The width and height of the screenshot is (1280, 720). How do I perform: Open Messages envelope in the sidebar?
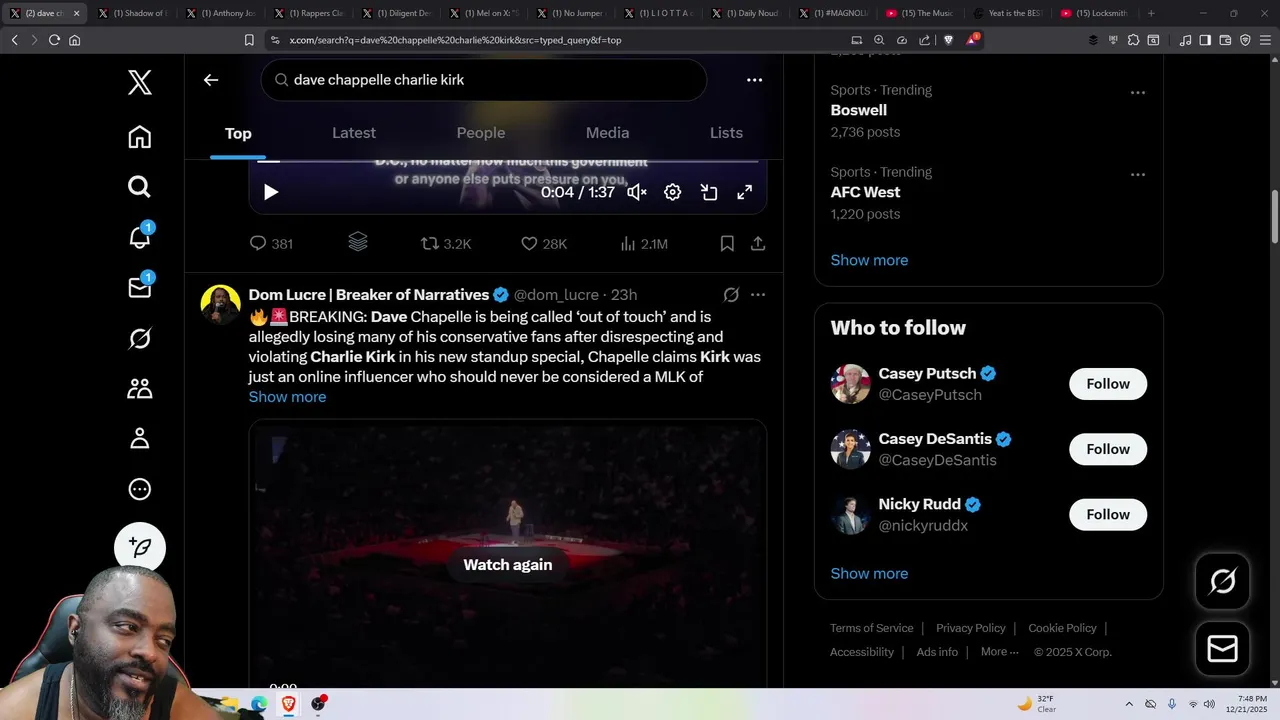pyautogui.click(x=140, y=288)
